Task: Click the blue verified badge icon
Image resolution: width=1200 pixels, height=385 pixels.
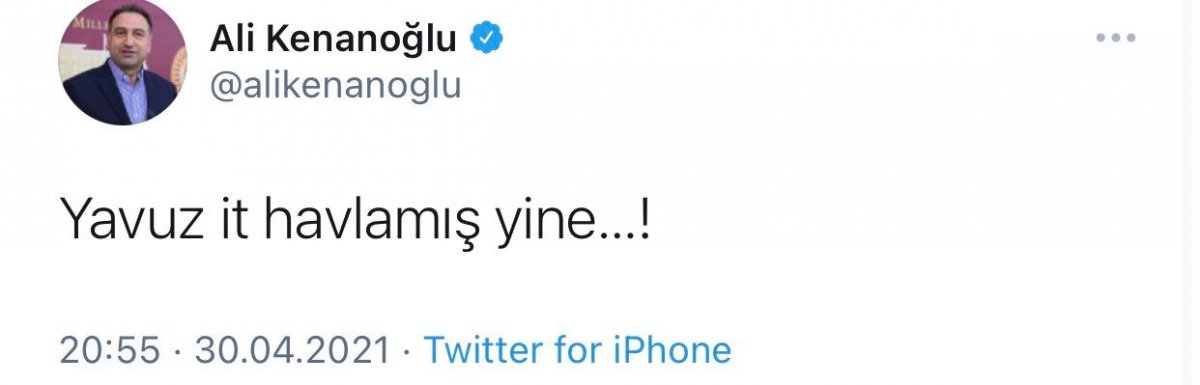Action: pos(486,38)
